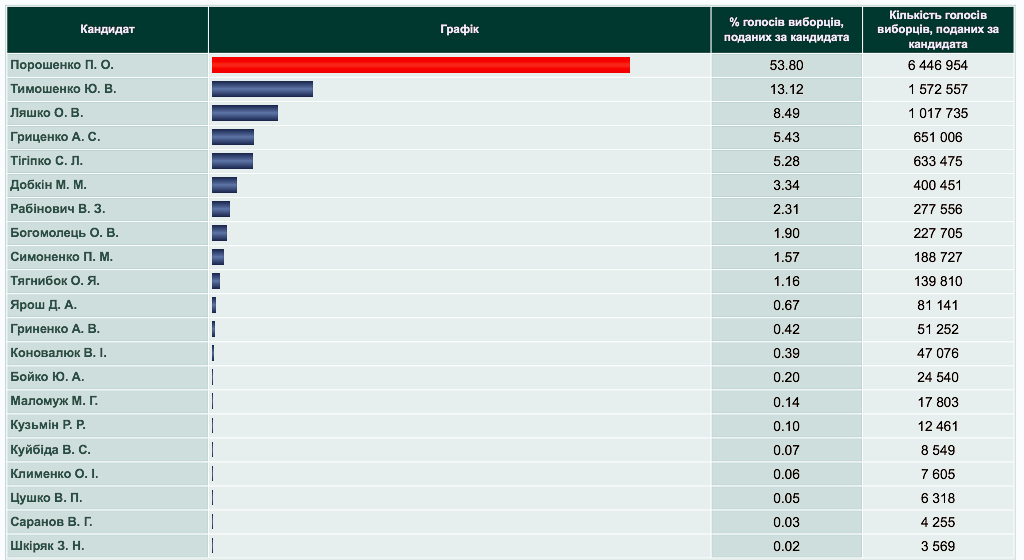Click the blue bar for Тимошенко
Viewport: 1024px width, 560px height.
(x=262, y=89)
